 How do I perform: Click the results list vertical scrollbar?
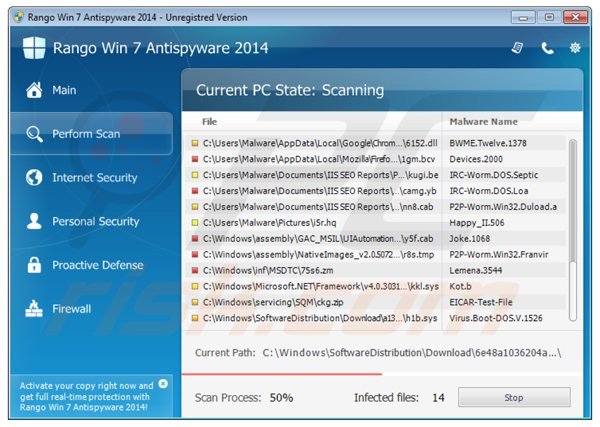[x=573, y=230]
